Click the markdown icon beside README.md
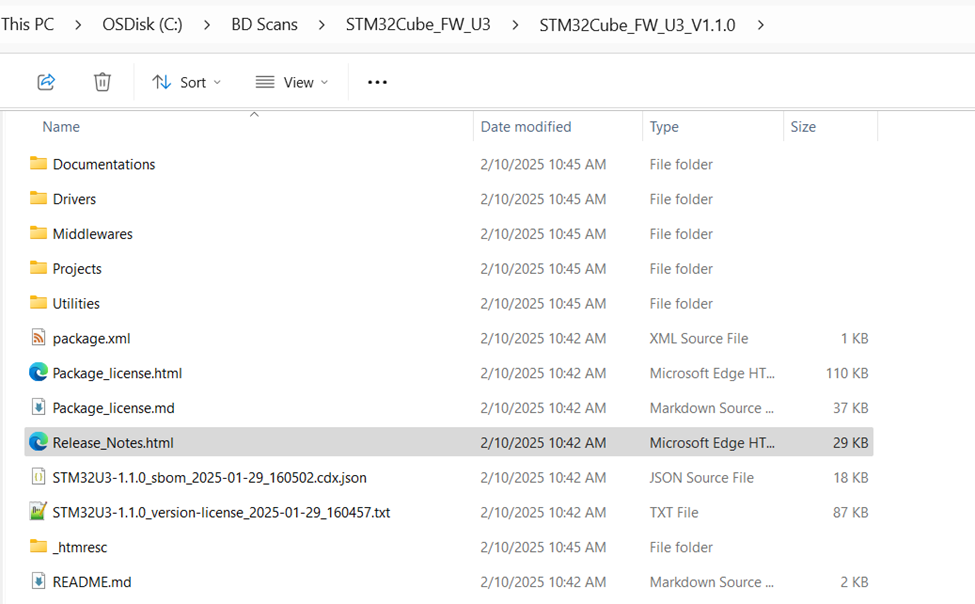The width and height of the screenshot is (975, 604). pos(38,582)
